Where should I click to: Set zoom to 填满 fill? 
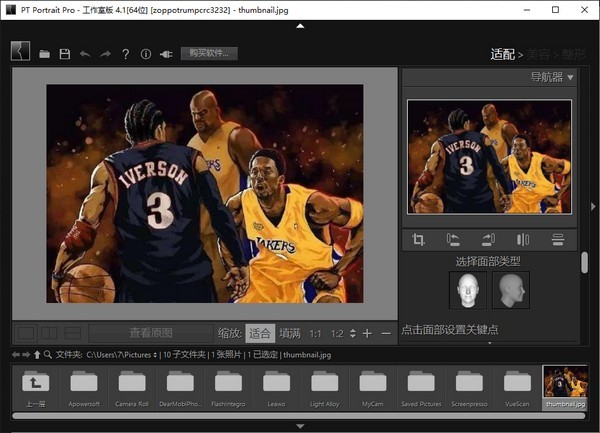coord(289,333)
